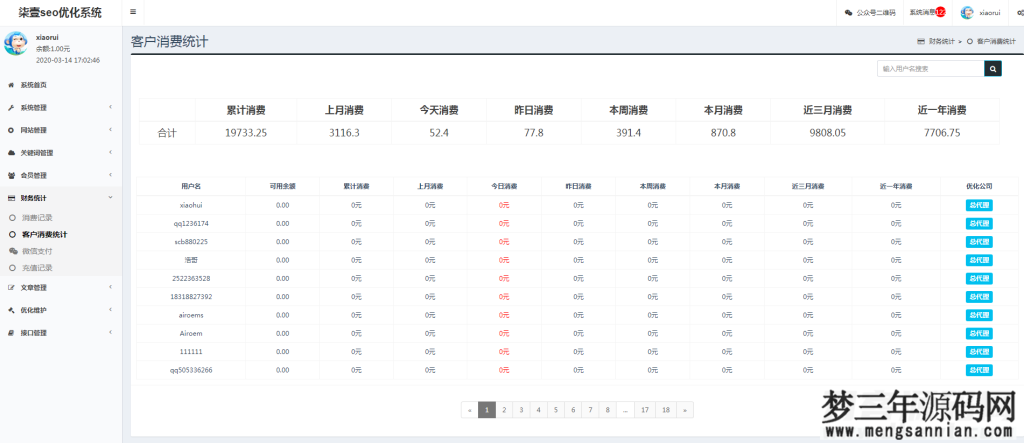
Task: Click the 总代理 button for scb880225
Action: 978,242
